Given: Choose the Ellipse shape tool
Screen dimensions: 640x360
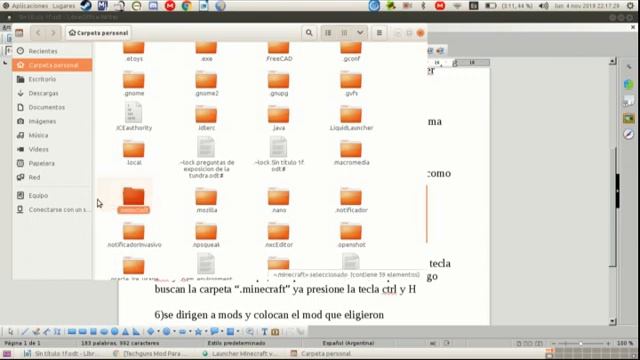Looking at the screenshot, I should pos(104,332).
